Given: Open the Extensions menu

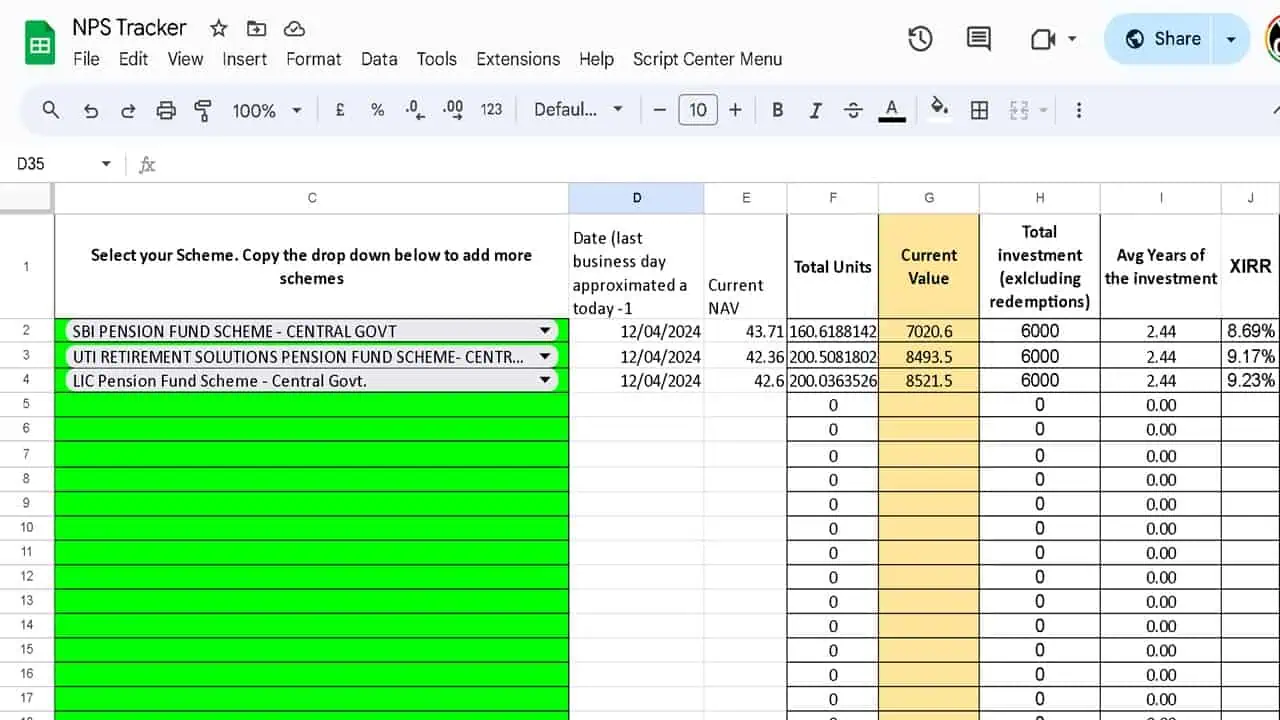Looking at the screenshot, I should coord(518,59).
